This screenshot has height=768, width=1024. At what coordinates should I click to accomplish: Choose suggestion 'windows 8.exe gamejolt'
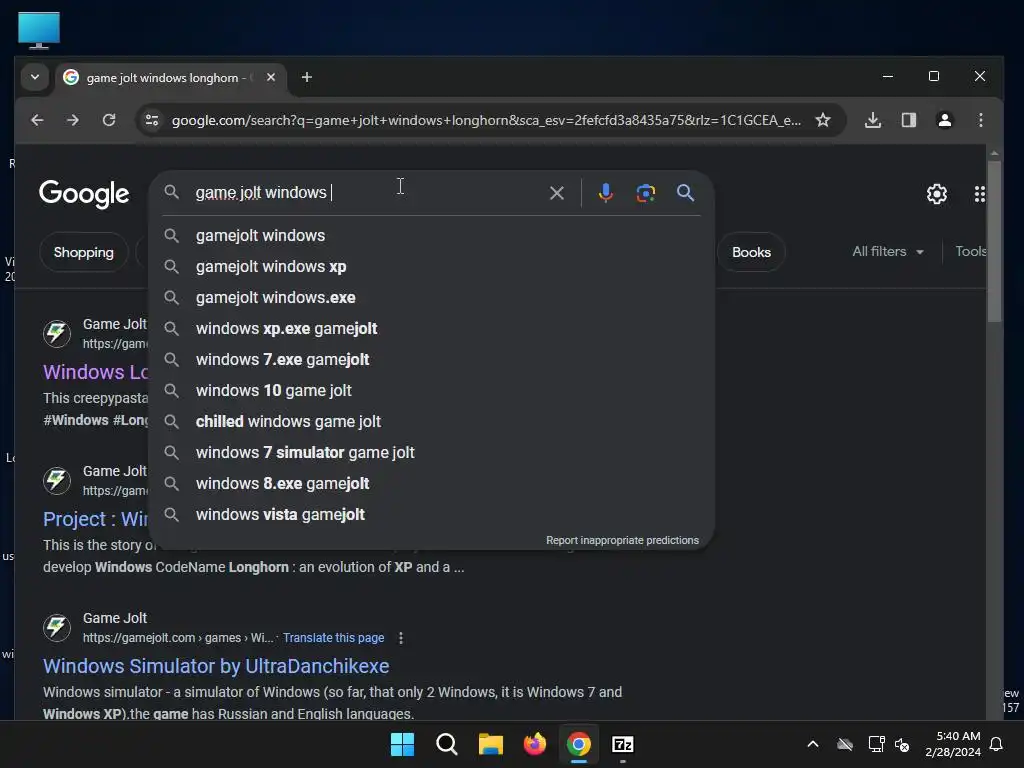pyautogui.click(x=432, y=484)
